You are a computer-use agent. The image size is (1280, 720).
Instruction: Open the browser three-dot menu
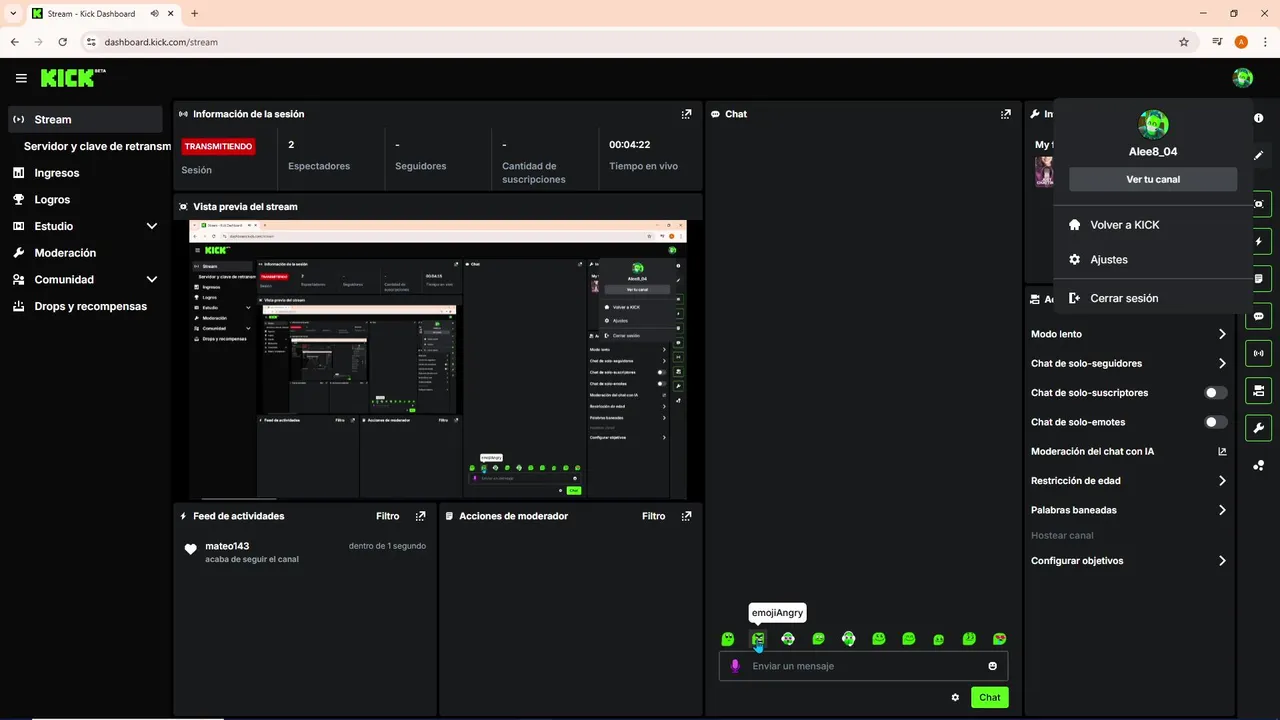coord(1265,42)
